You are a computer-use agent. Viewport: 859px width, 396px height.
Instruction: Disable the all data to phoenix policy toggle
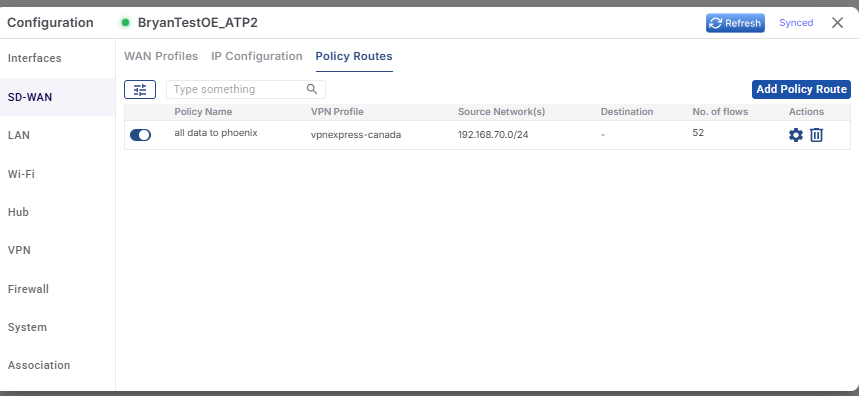point(140,135)
